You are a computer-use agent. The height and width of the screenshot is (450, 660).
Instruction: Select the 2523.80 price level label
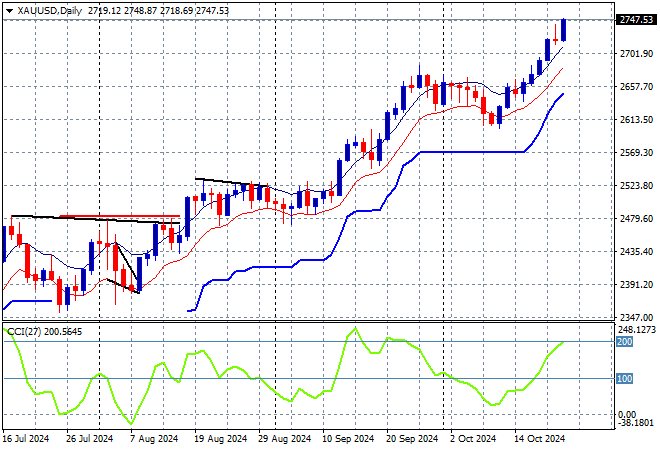[633, 186]
